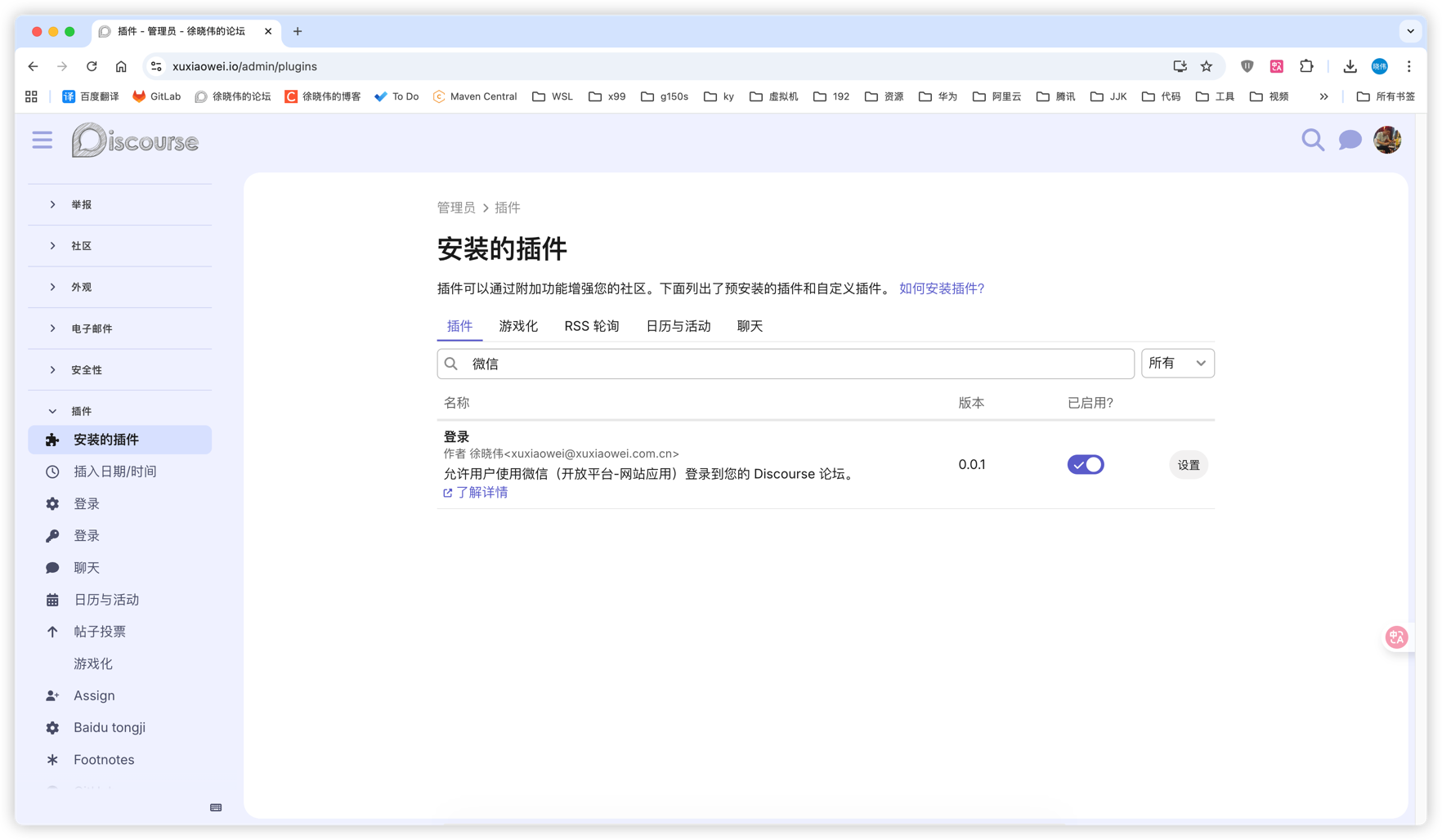Expand the 举报 sidebar section

pos(81,205)
